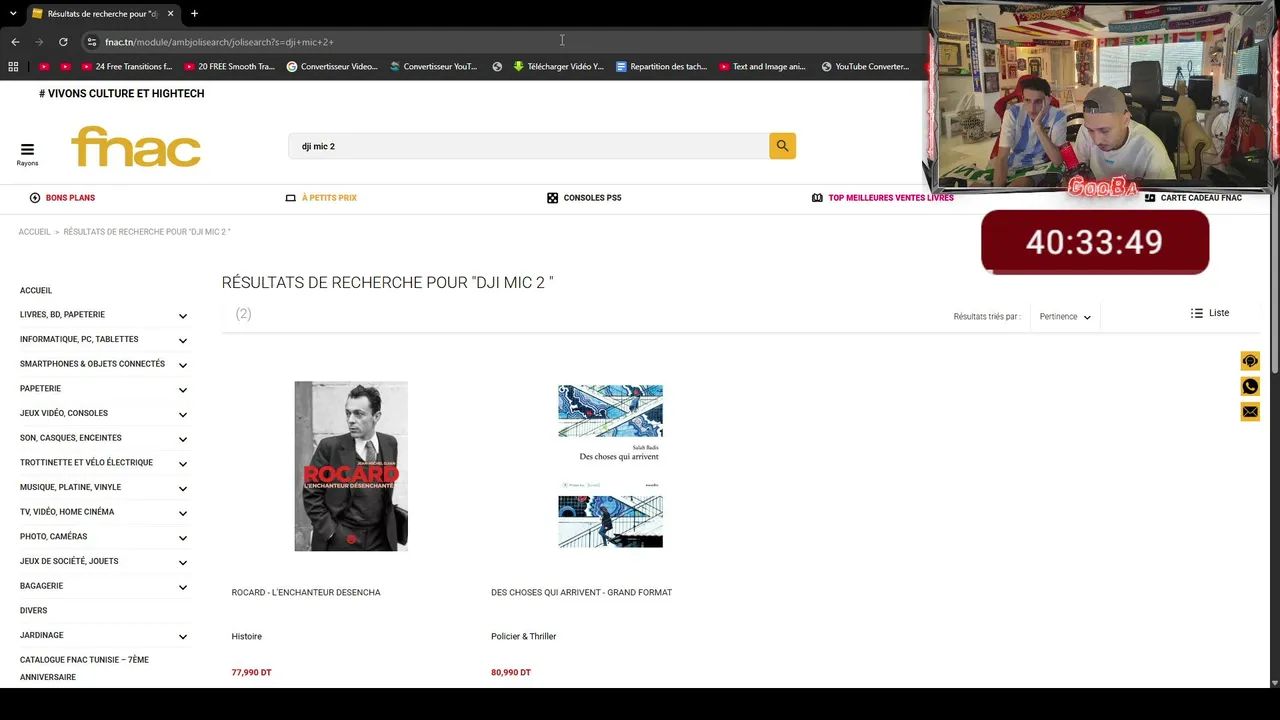This screenshot has height=720, width=1280.
Task: Expand the TV, Vidéo, Home Cinéma category
Action: tap(183, 513)
